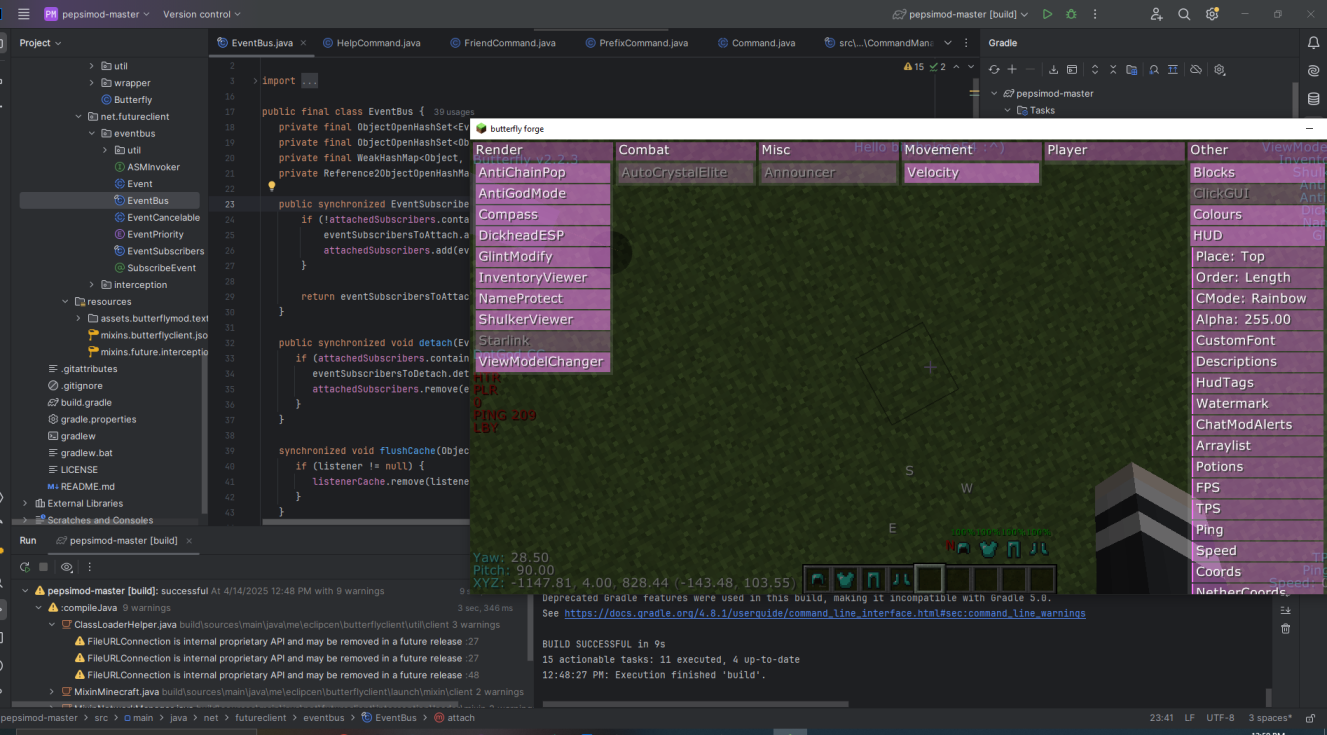This screenshot has height=735, width=1327.
Task: Open the Run panel view options eye
Action: click(x=66, y=567)
